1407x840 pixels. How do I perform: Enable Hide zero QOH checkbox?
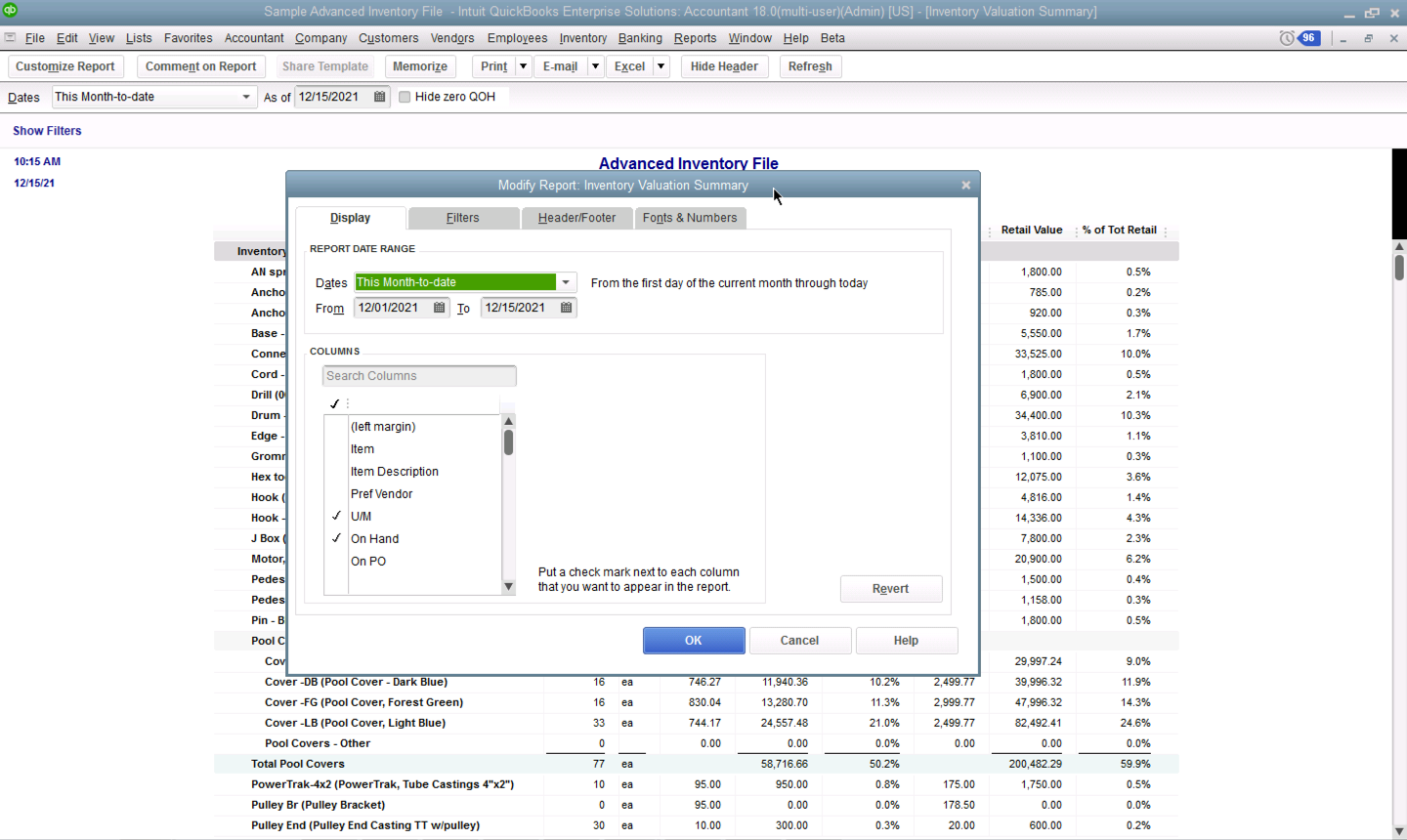coord(405,97)
